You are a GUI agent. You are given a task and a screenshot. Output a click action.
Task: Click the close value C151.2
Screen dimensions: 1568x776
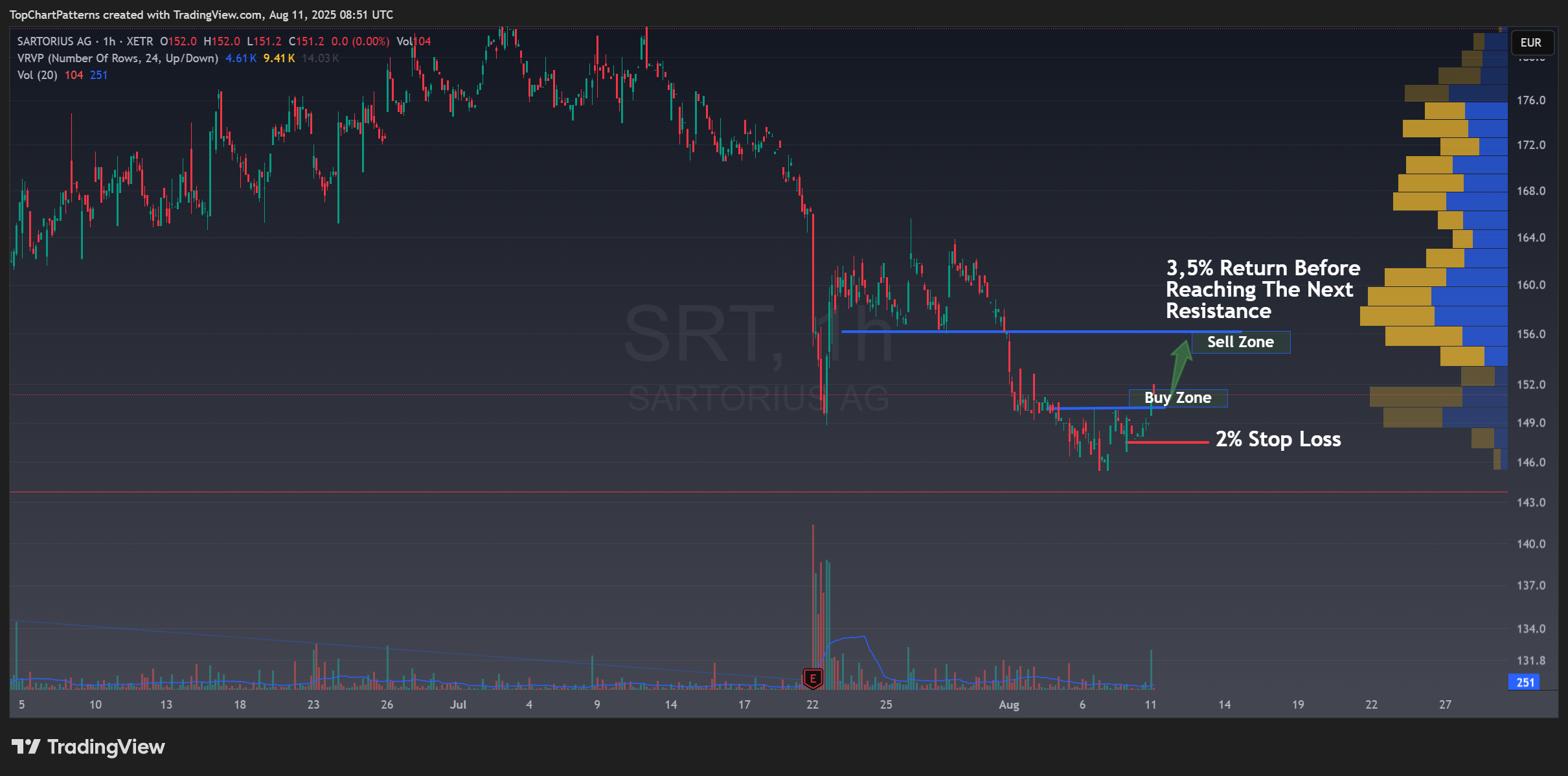[x=306, y=41]
